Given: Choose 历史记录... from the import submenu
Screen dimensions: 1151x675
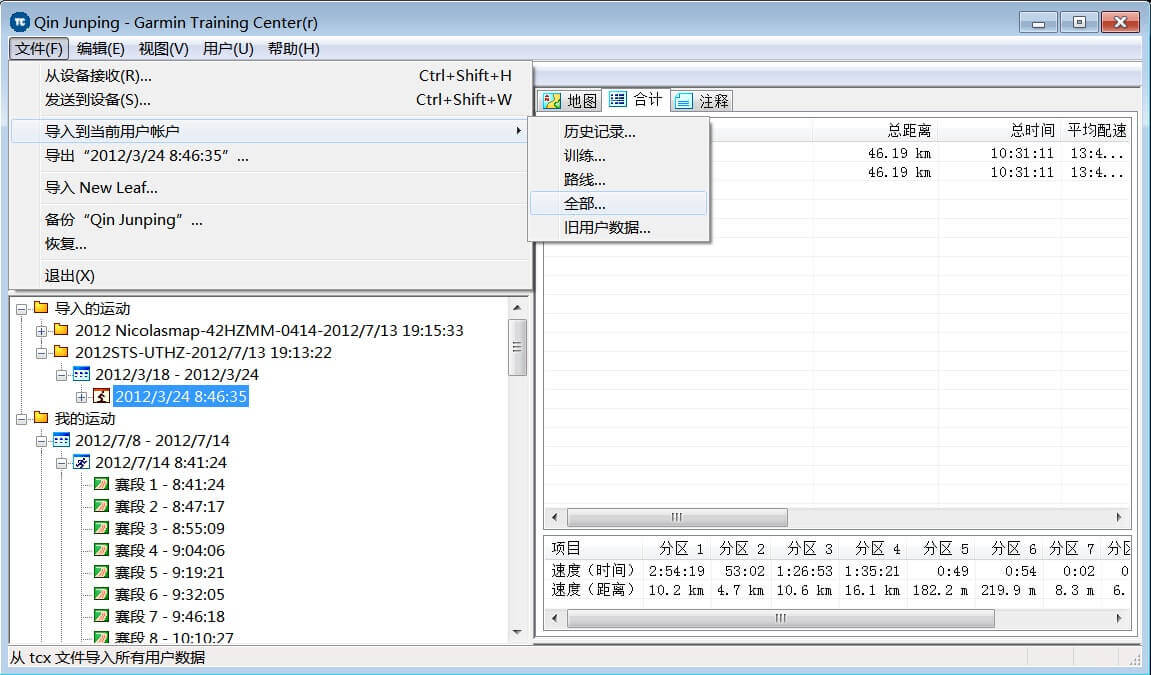Looking at the screenshot, I should [x=618, y=131].
